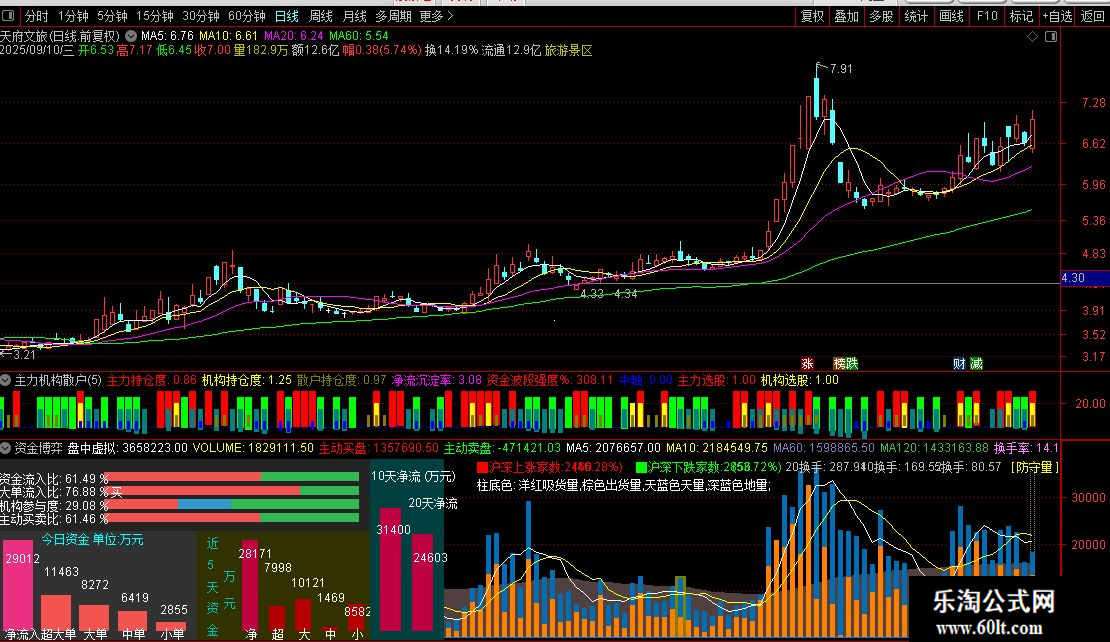1110x642 pixels.
Task: Click the MA60: 5.54 value label
Action: coord(358,35)
